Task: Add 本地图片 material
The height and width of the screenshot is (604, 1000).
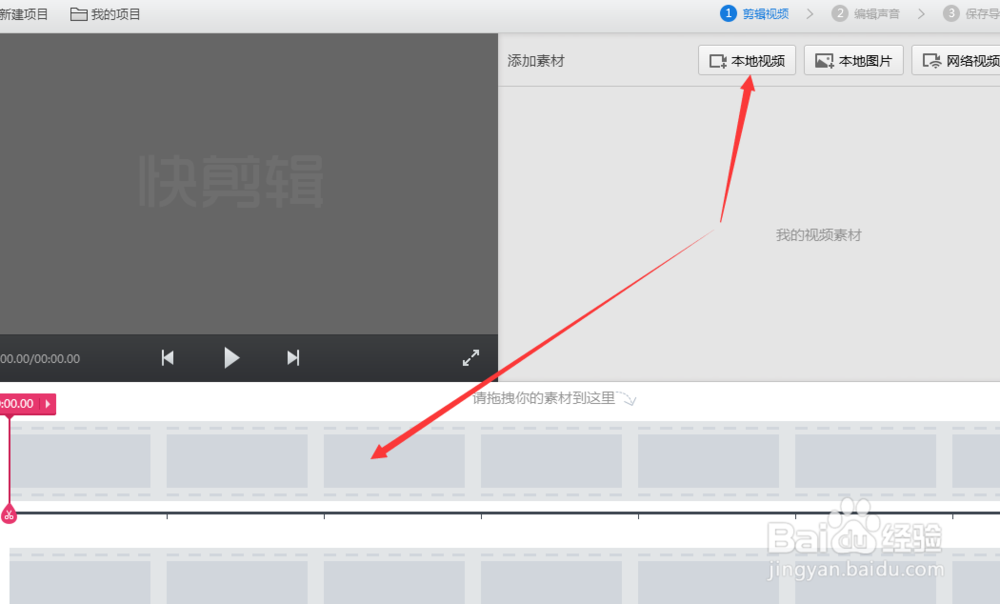Action: (853, 61)
